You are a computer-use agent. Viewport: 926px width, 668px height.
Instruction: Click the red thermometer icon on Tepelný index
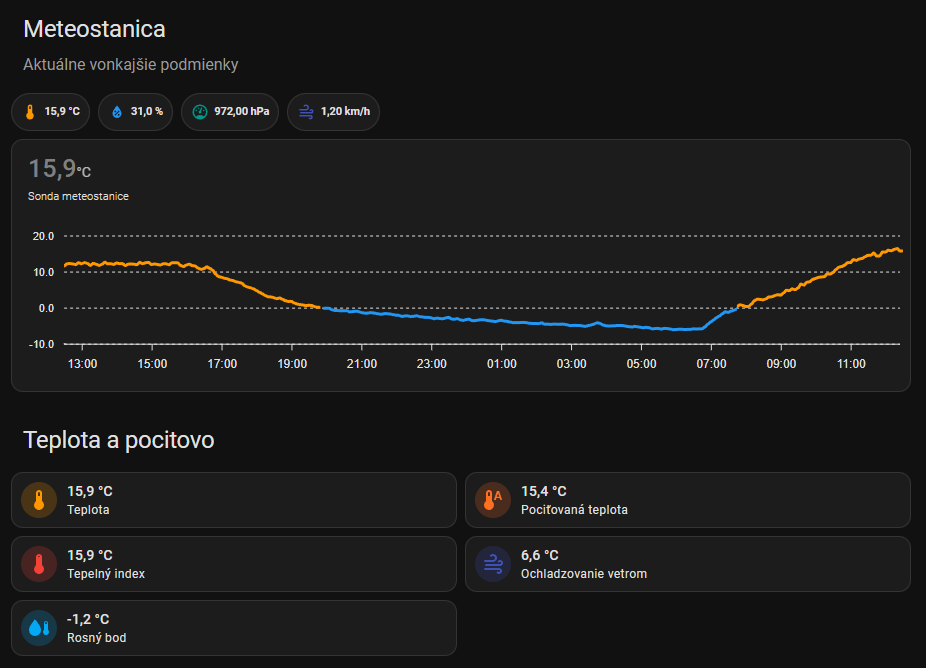pyautogui.click(x=39, y=564)
